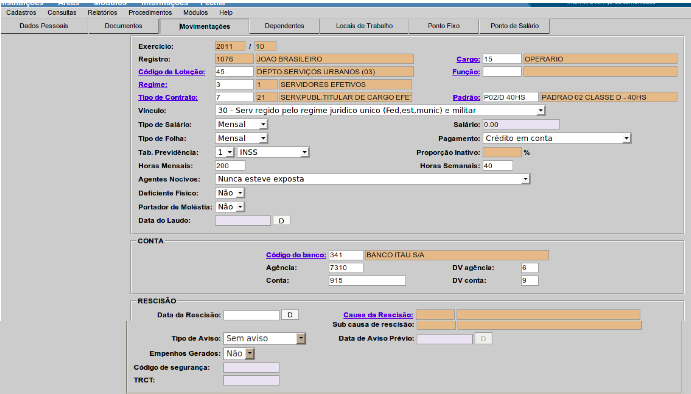The image size is (691, 394).
Task: Open date picker beside Data do Laudo
Action: pyautogui.click(x=282, y=220)
